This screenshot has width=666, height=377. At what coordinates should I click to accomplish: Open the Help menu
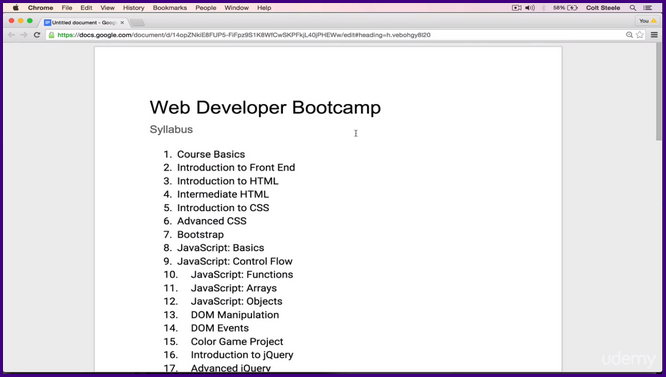click(x=264, y=8)
